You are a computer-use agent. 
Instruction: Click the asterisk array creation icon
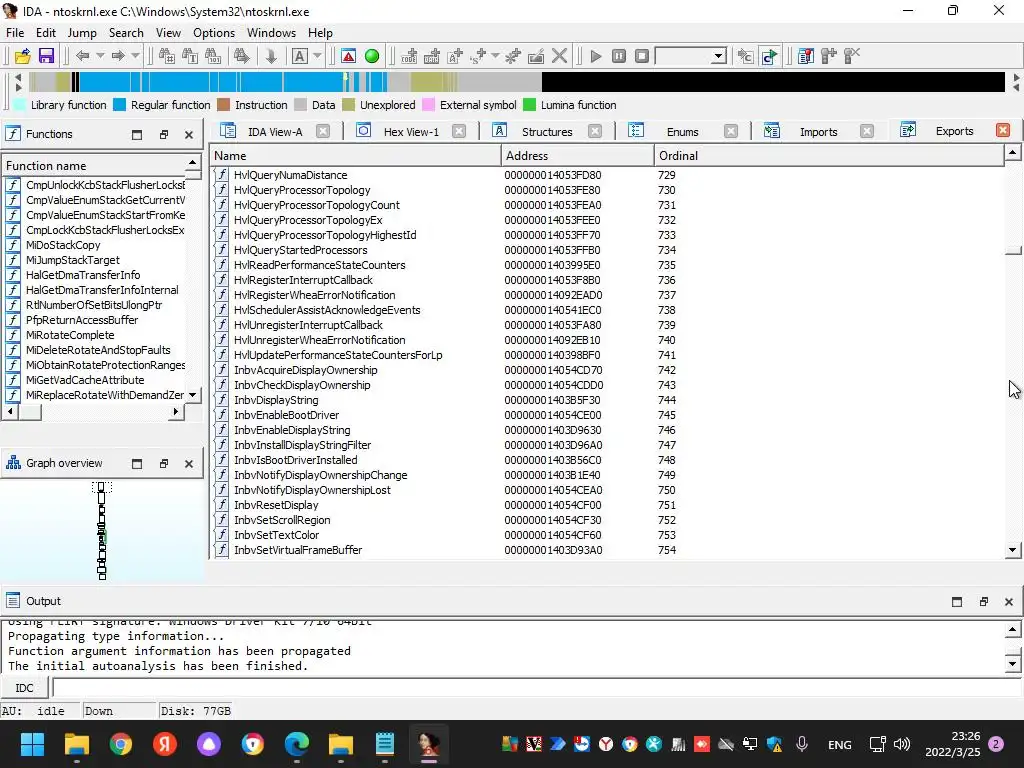tap(513, 56)
